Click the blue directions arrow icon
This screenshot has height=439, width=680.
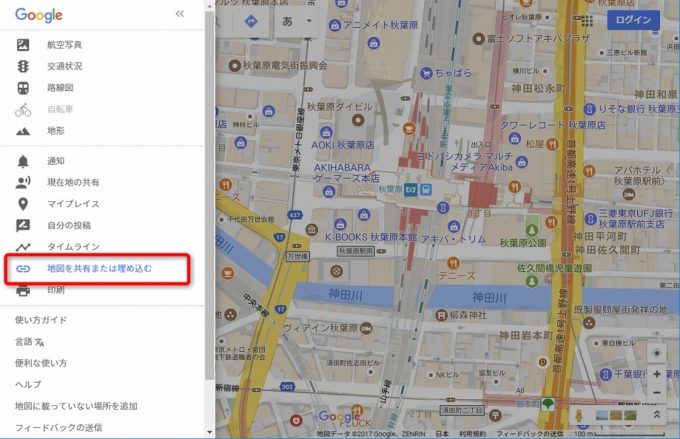coord(249,20)
